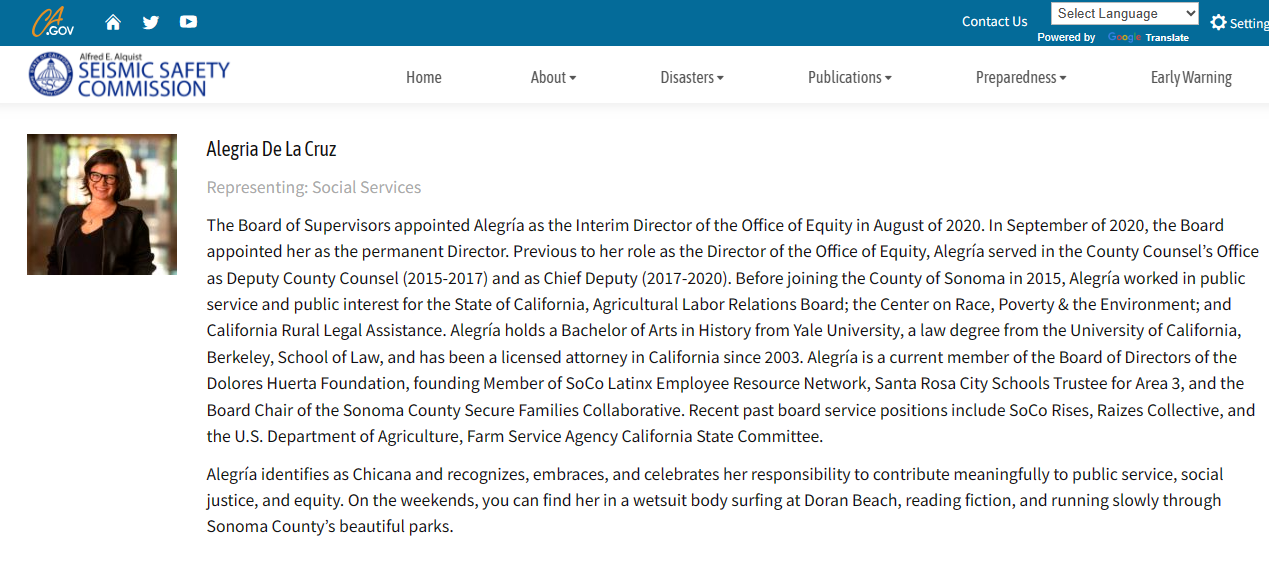
Task: Go to the Home menu item
Action: click(424, 77)
